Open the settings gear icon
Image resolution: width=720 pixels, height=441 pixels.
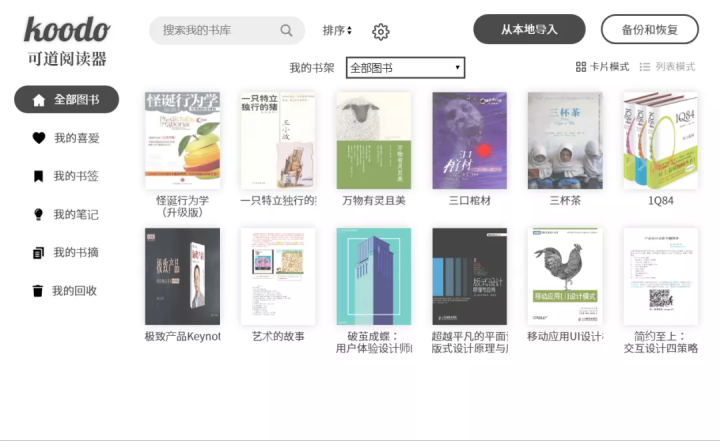(x=380, y=31)
